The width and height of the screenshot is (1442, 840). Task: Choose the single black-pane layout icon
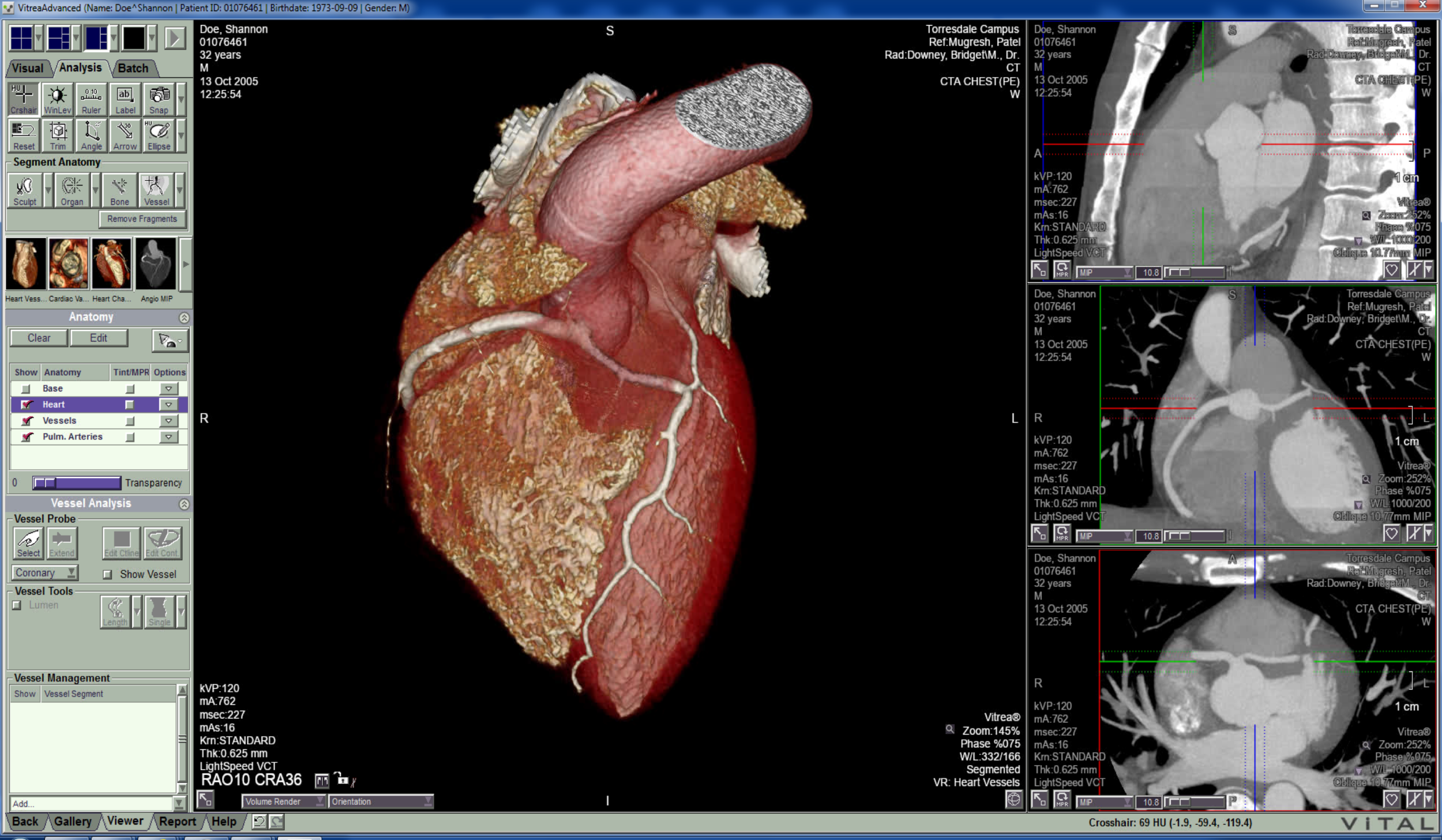pos(134,38)
